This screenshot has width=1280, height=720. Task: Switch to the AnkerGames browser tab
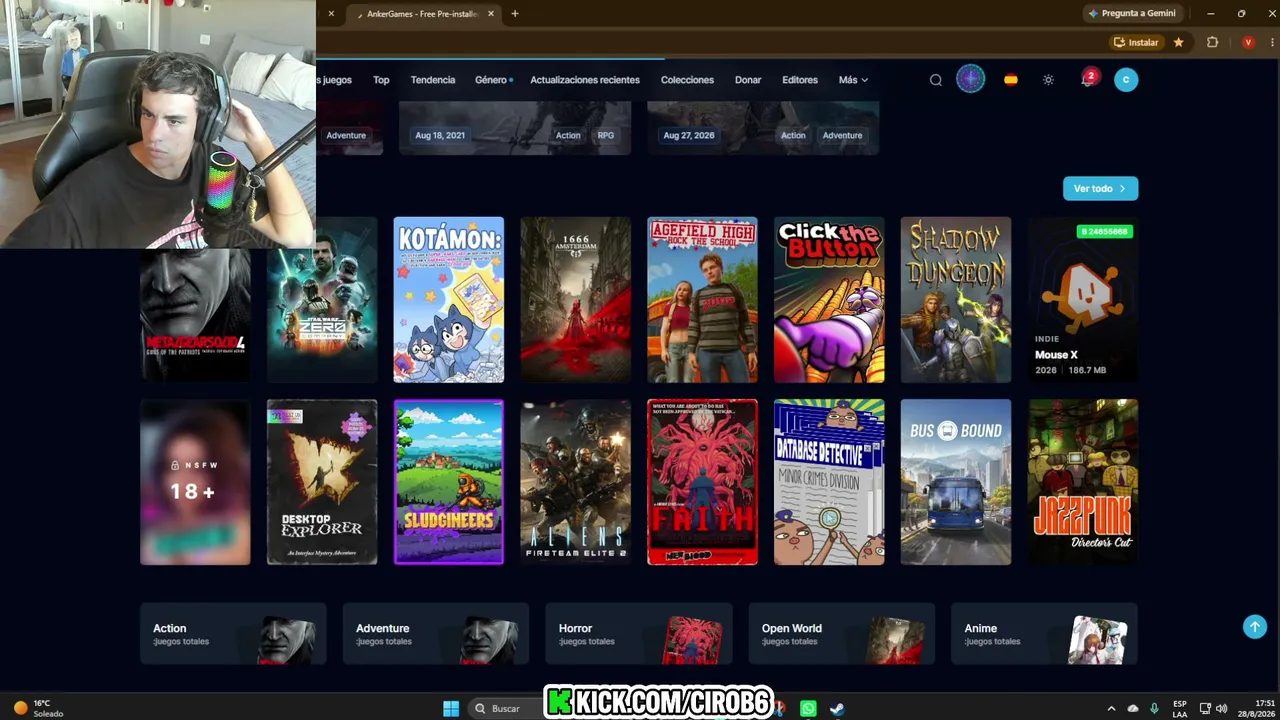click(x=422, y=14)
